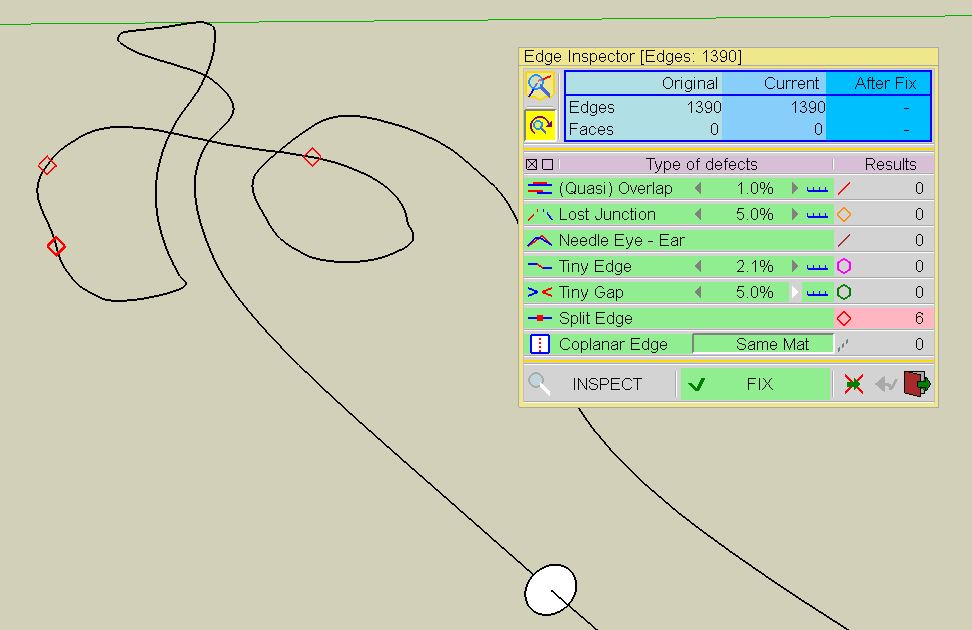Click the red-cross clear markers icon
Viewport: 972px width, 630px height.
point(853,384)
